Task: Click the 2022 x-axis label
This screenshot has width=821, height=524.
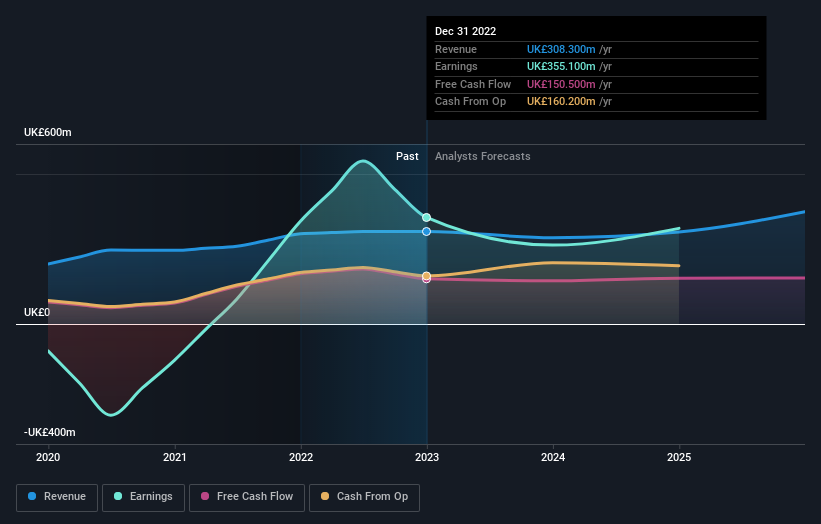Action: click(x=301, y=458)
